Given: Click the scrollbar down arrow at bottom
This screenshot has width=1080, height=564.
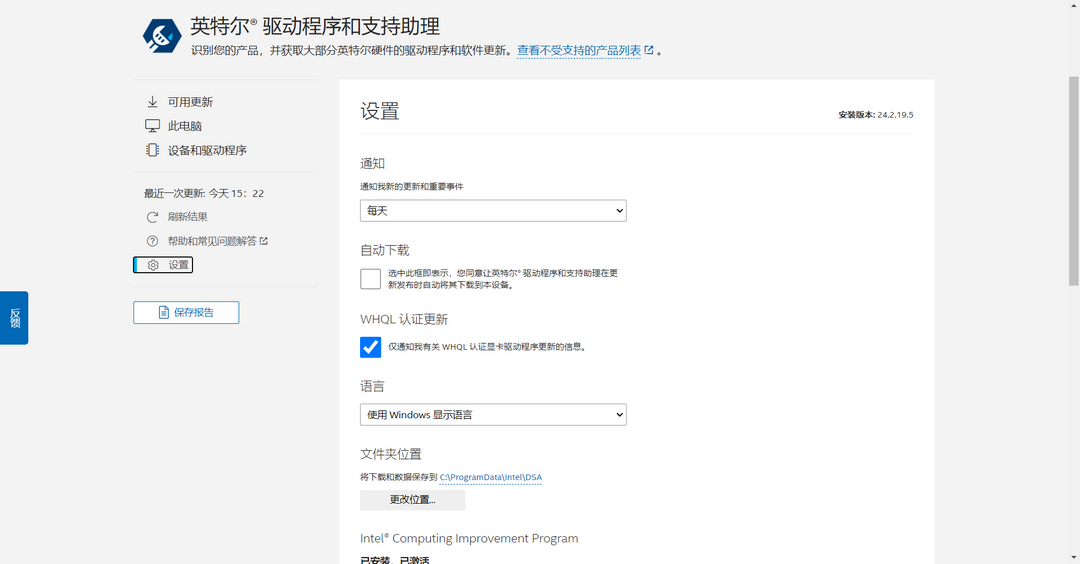Looking at the screenshot, I should (x=1074, y=557).
